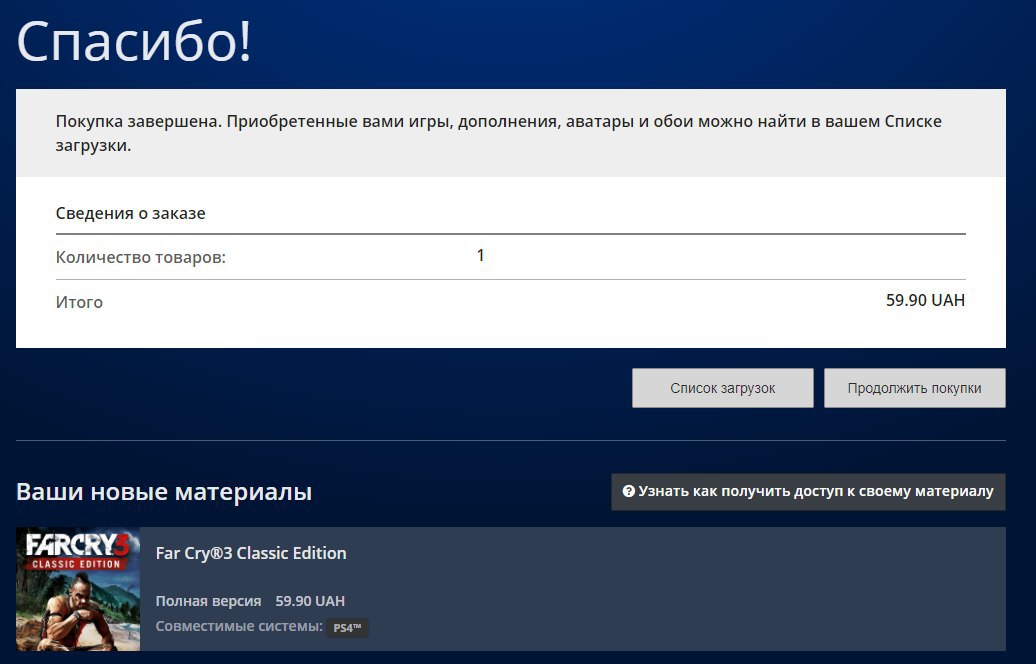Open the Список загрузок download list
This screenshot has height=664, width=1036.
click(x=722, y=388)
